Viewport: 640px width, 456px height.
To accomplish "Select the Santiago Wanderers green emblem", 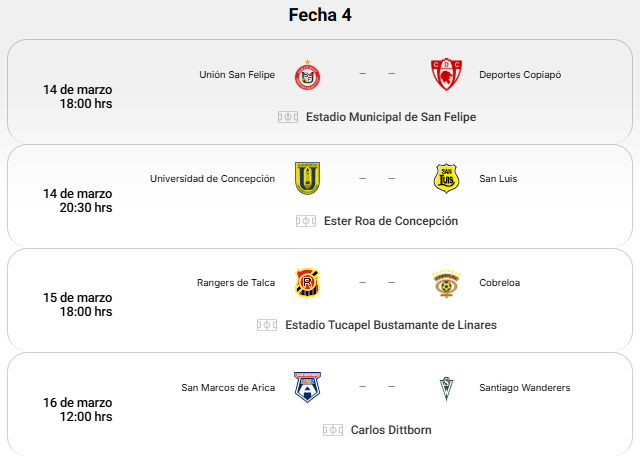I will pyautogui.click(x=447, y=389).
